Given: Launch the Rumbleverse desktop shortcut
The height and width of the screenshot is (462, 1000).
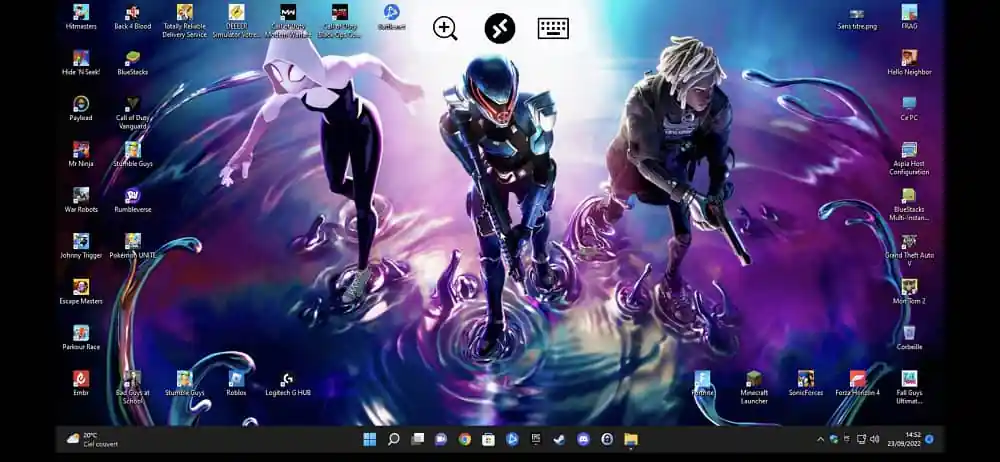Looking at the screenshot, I should pos(133,200).
